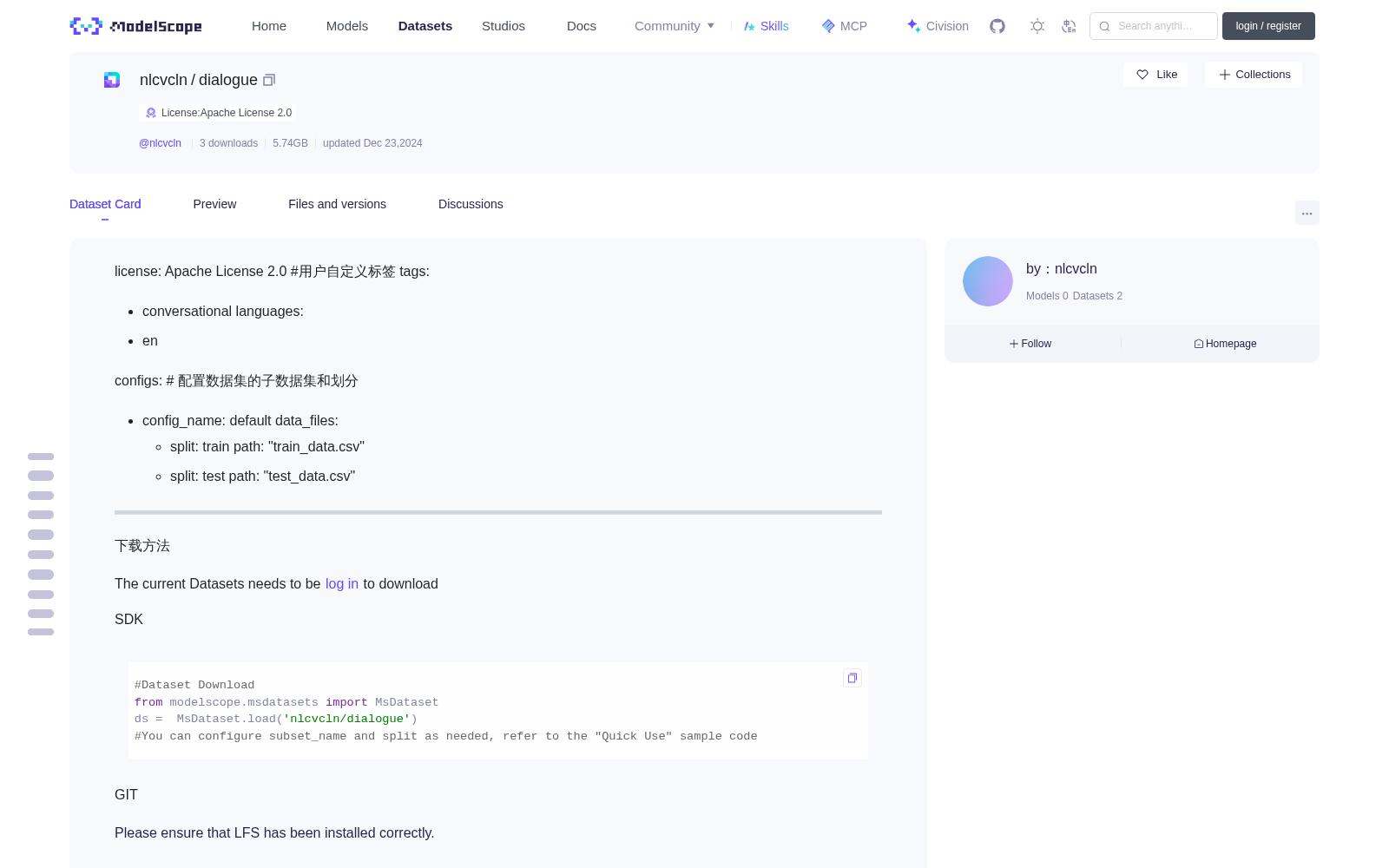The width and height of the screenshot is (1389, 868).
Task: Expand the Community dropdown menu
Action: 675,26
